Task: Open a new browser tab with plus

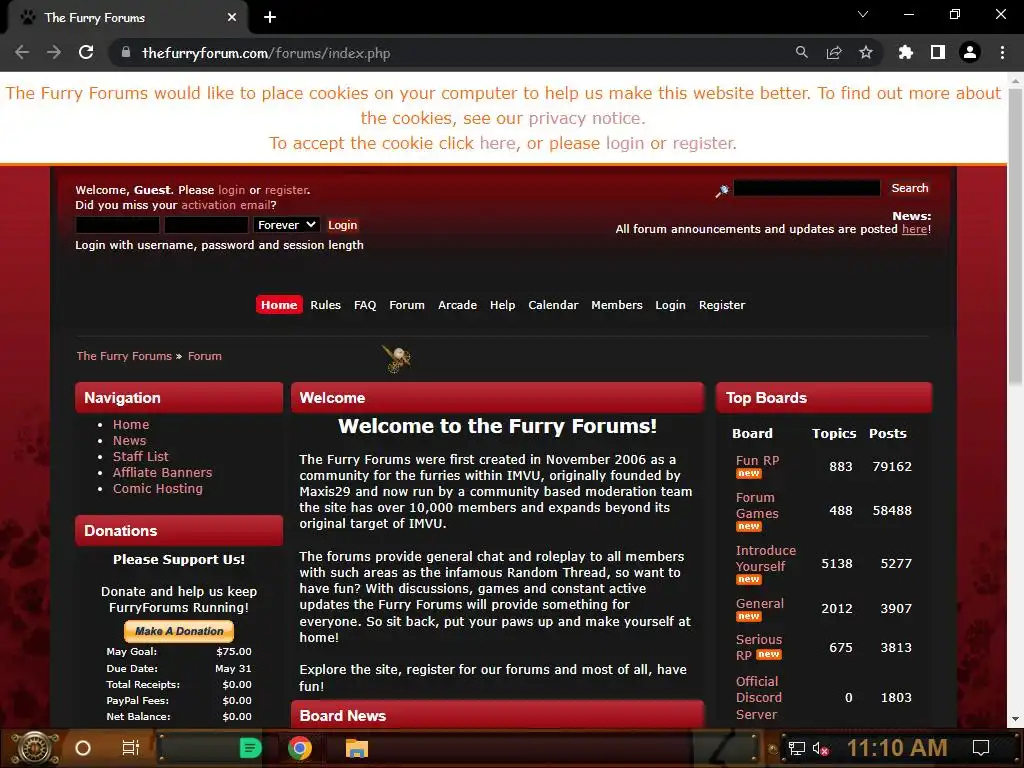Action: click(x=270, y=18)
